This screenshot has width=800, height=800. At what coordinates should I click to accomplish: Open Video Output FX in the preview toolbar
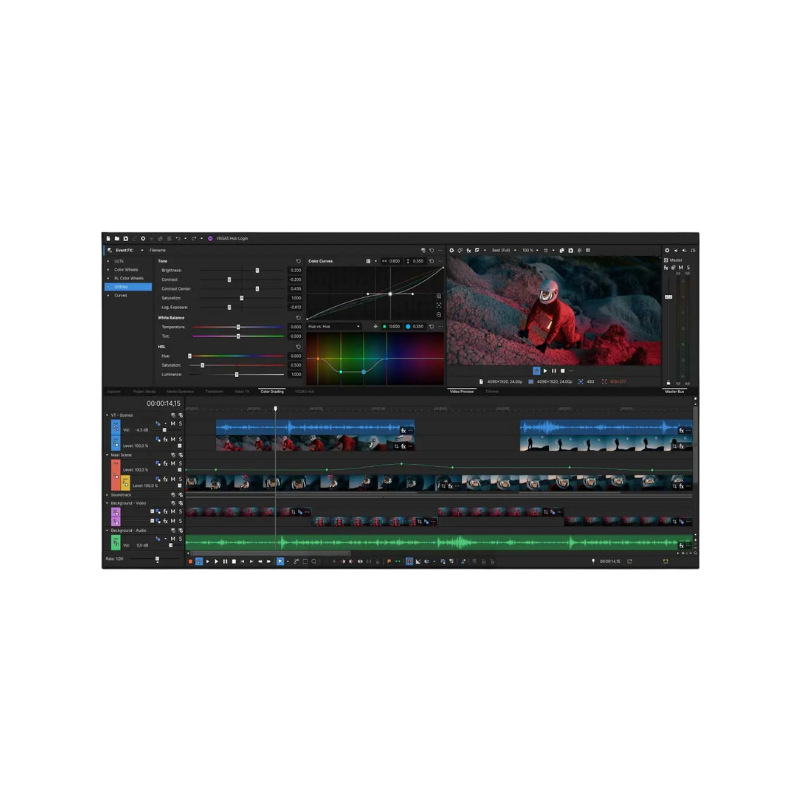(467, 250)
